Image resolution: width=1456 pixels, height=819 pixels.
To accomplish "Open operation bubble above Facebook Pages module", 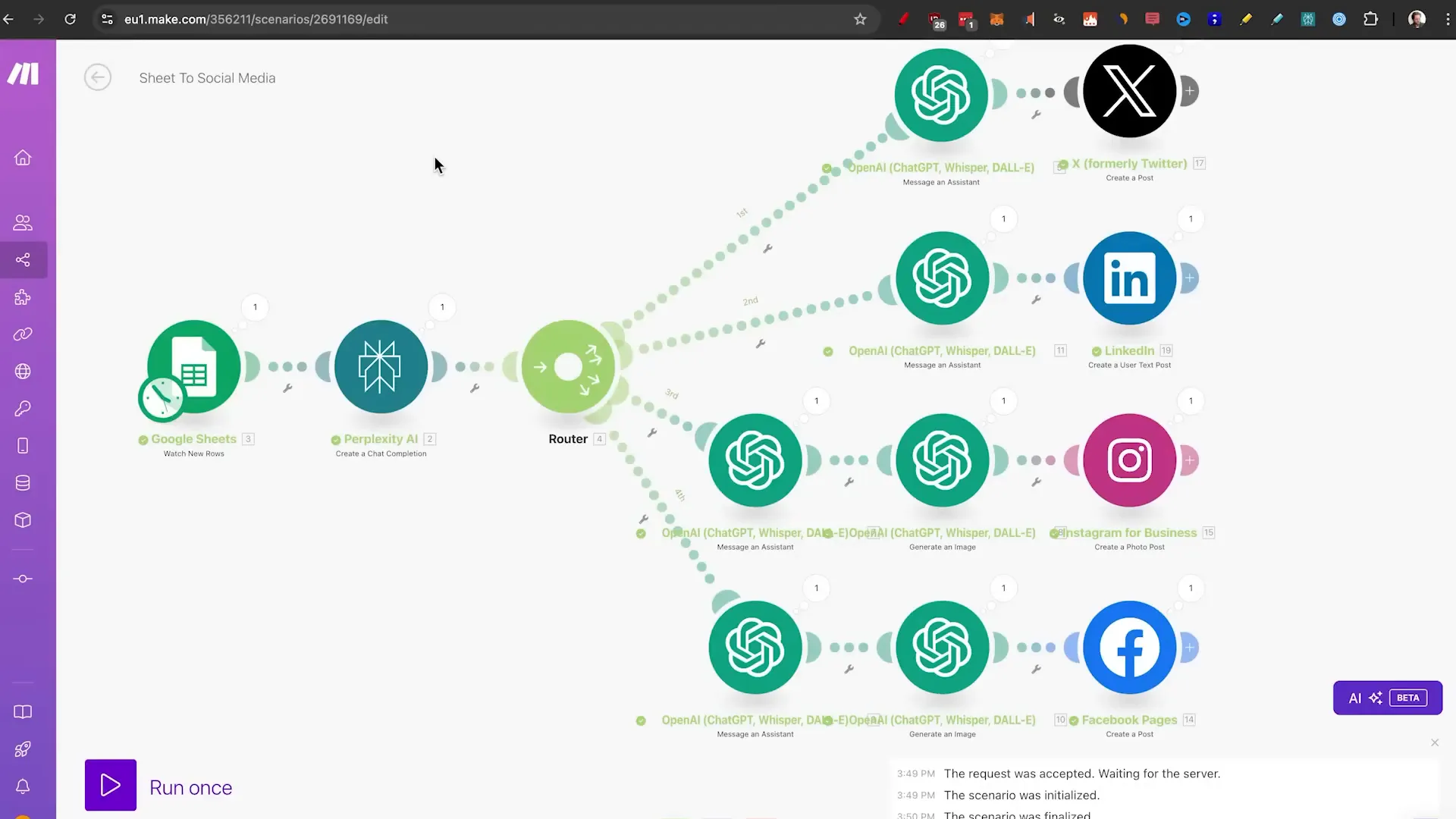I will [1191, 588].
